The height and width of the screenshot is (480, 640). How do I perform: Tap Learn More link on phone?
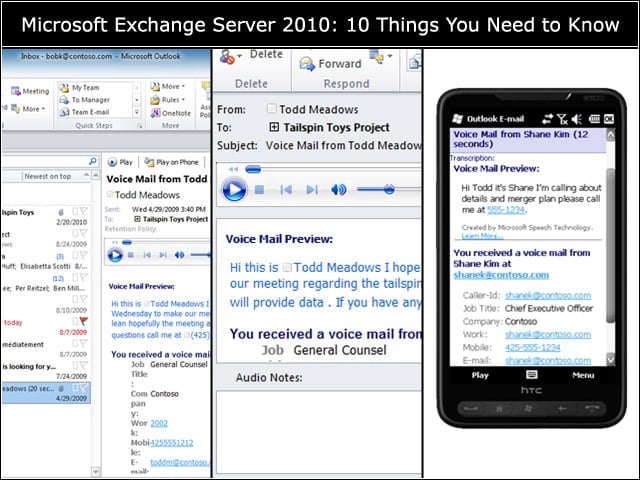click(x=482, y=236)
